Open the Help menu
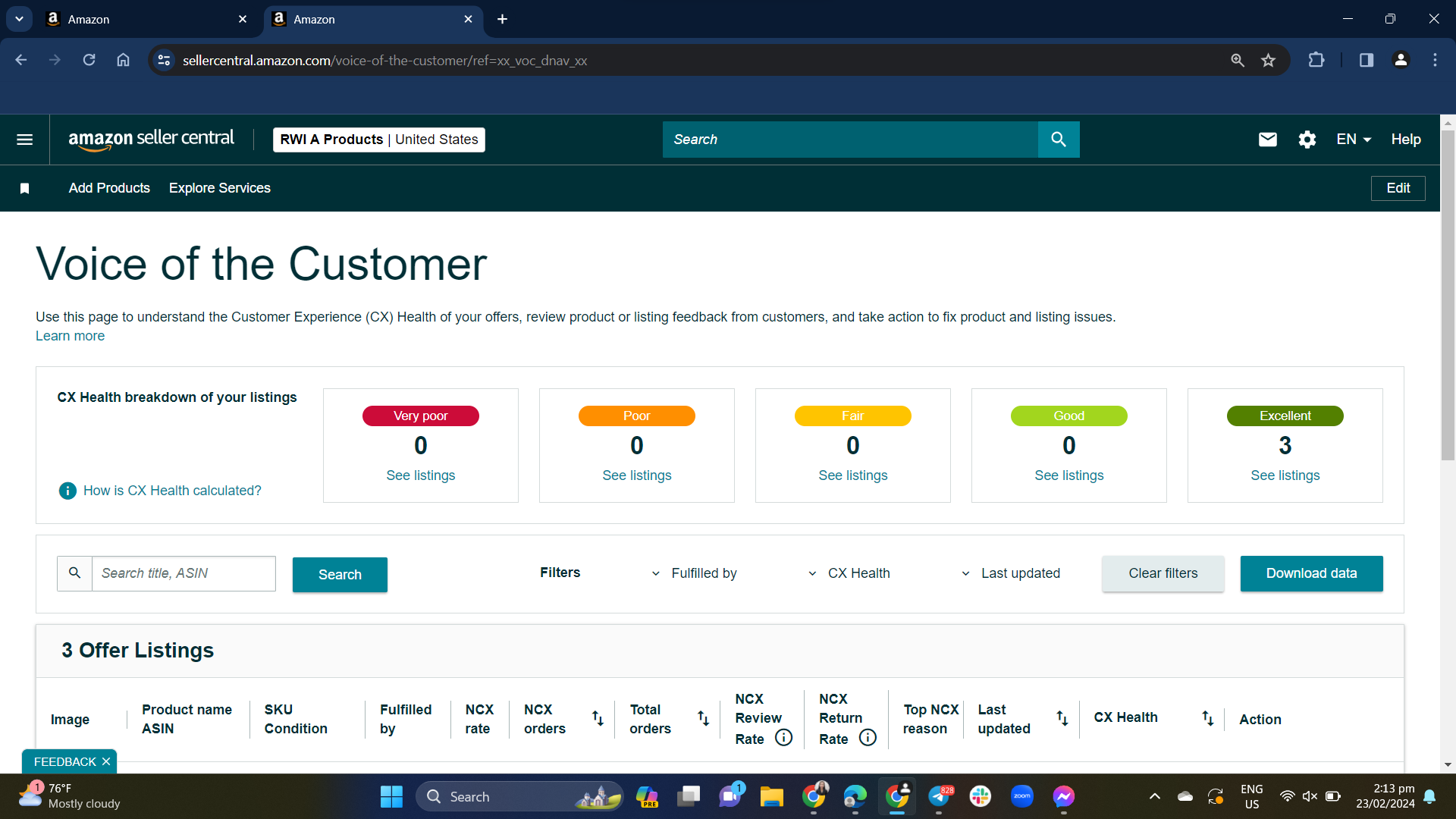Image resolution: width=1456 pixels, height=819 pixels. pyautogui.click(x=1406, y=140)
